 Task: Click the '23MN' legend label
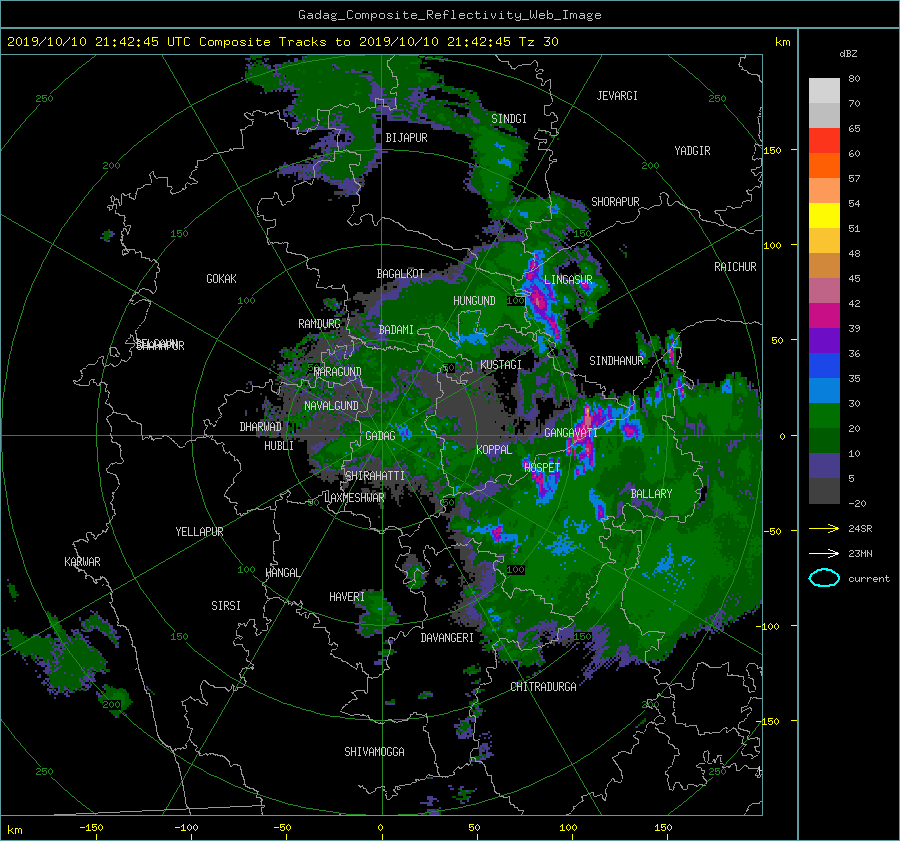pyautogui.click(x=860, y=553)
